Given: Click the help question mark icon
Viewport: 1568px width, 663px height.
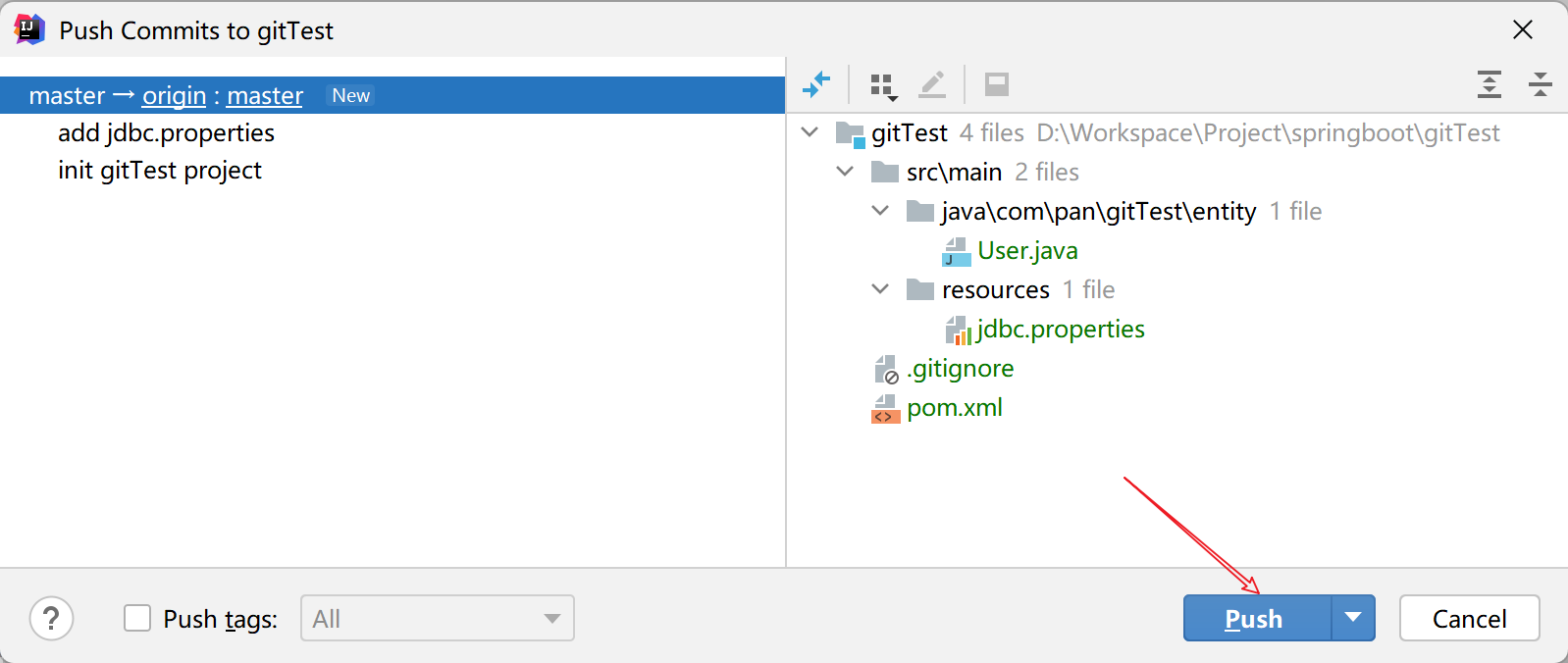Looking at the screenshot, I should click(51, 619).
